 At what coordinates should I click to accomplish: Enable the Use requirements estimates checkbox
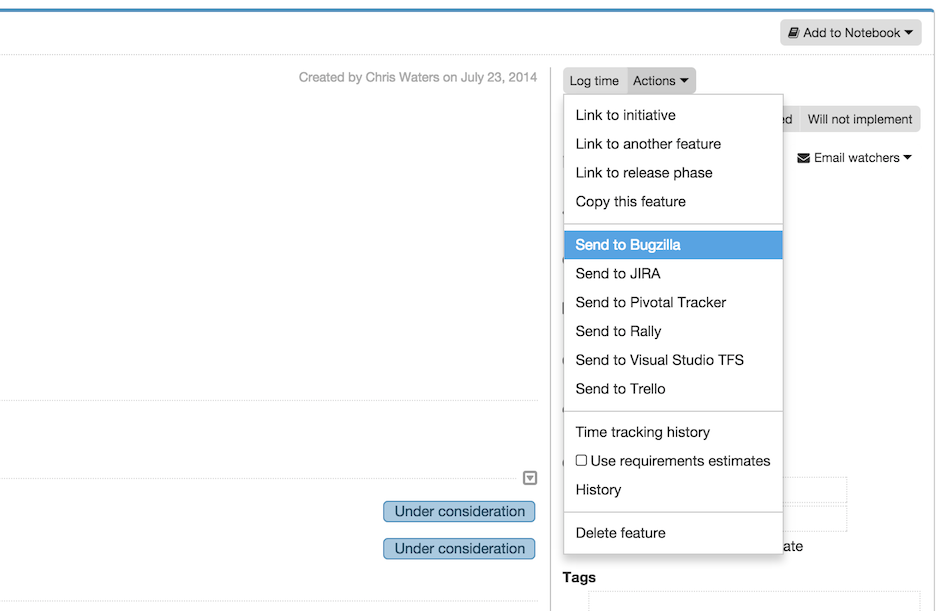click(x=581, y=460)
